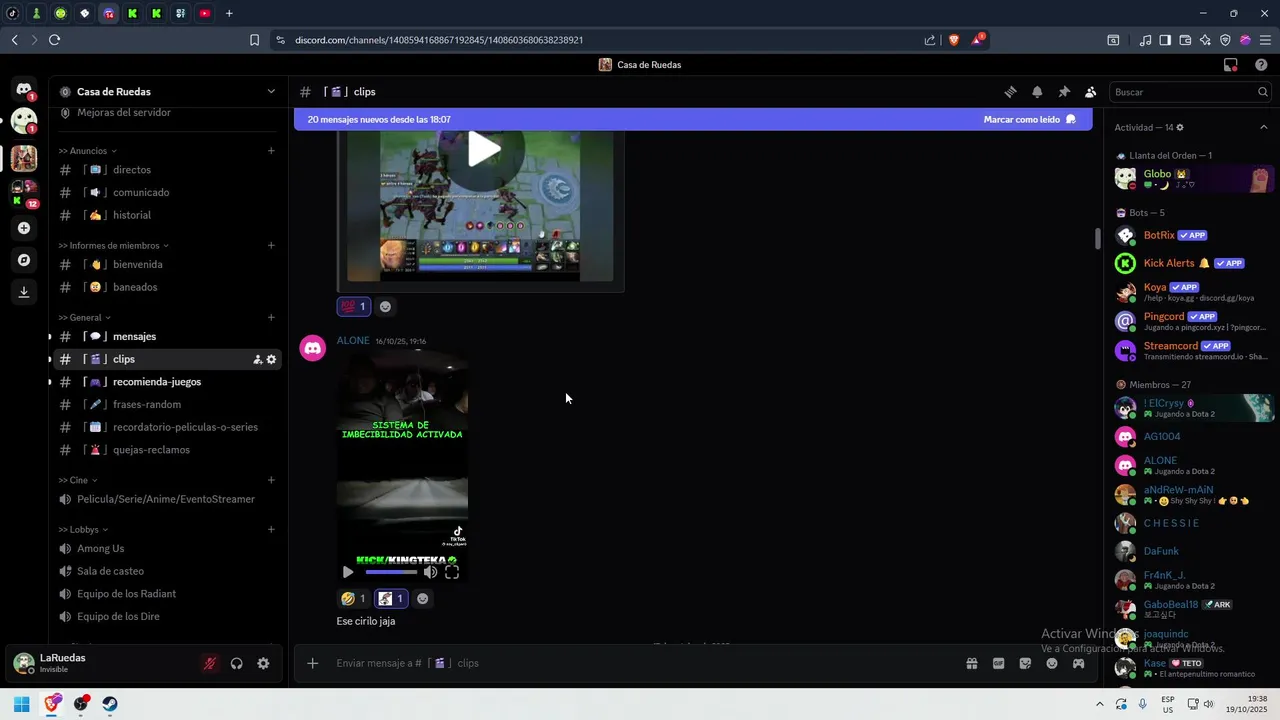This screenshot has height=720, width=1280.
Task: Open the Discover servers compass icon
Action: (x=24, y=260)
